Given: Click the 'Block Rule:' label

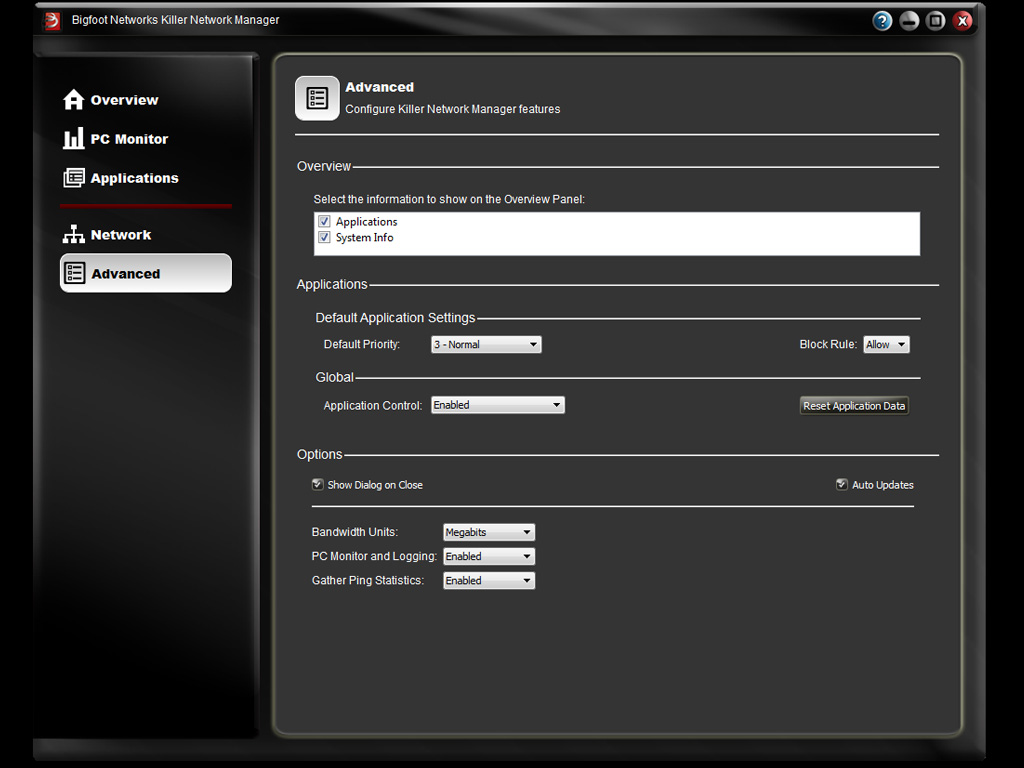Looking at the screenshot, I should (828, 344).
